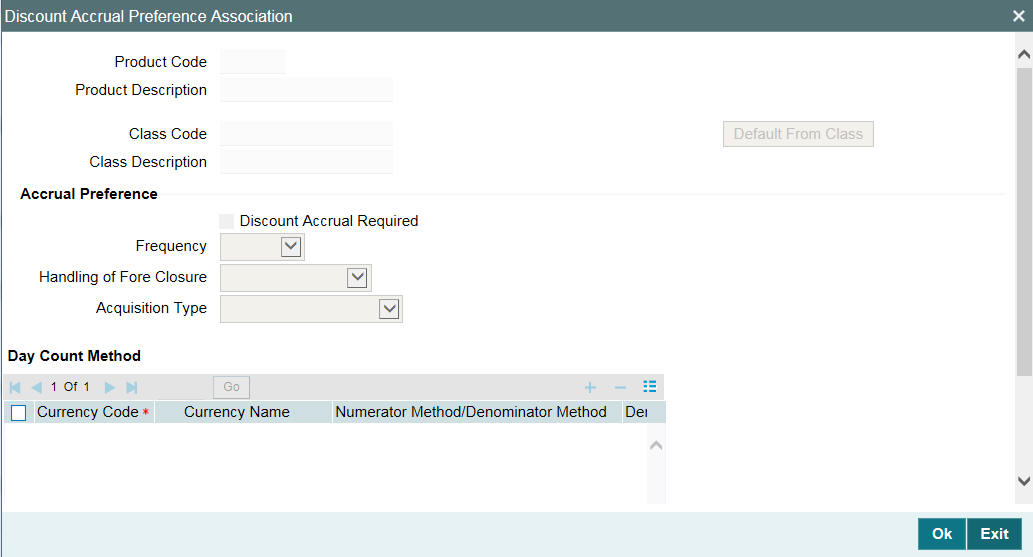This screenshot has height=557, width=1033.
Task: Select the Currency Name column header
Action: 237,412
